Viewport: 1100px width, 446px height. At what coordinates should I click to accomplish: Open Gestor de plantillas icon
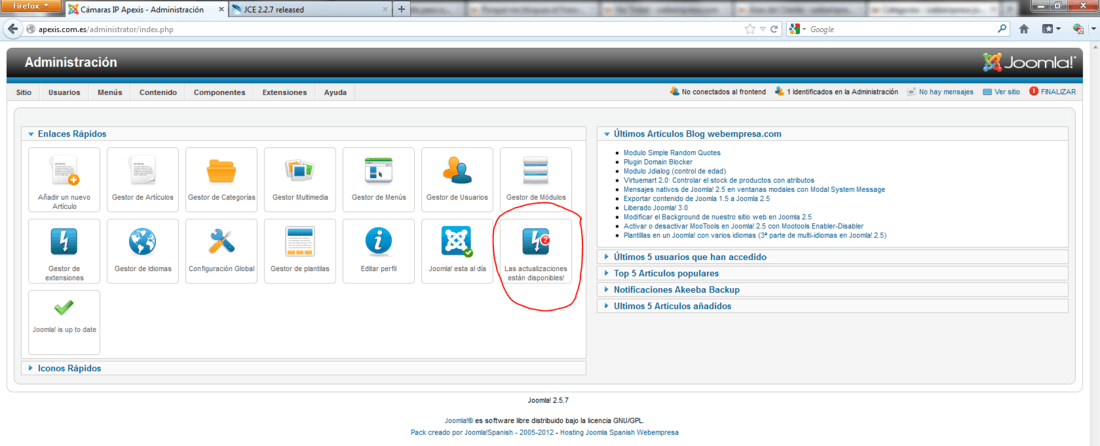(x=300, y=250)
